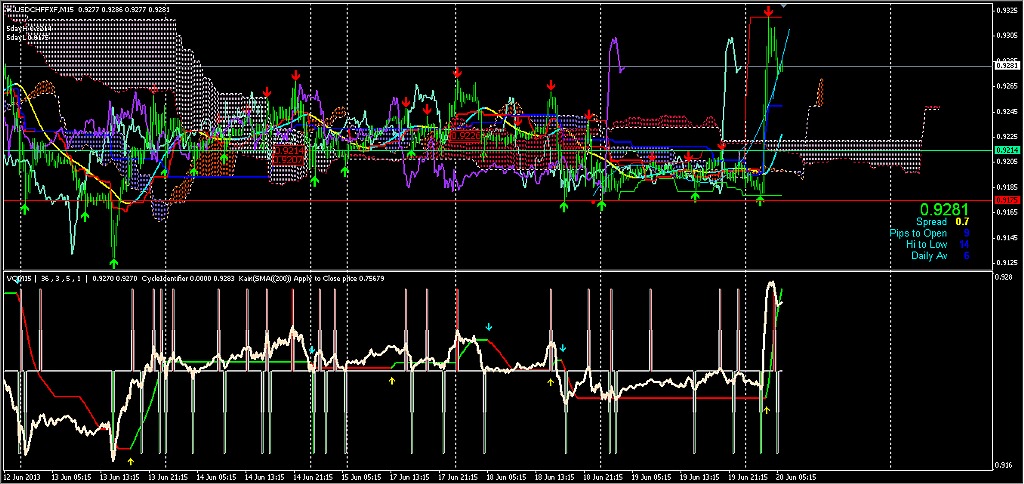Select the yellow up arrow under the 13 Jun indicator low
This screenshot has height=484, width=1024.
(x=131, y=461)
